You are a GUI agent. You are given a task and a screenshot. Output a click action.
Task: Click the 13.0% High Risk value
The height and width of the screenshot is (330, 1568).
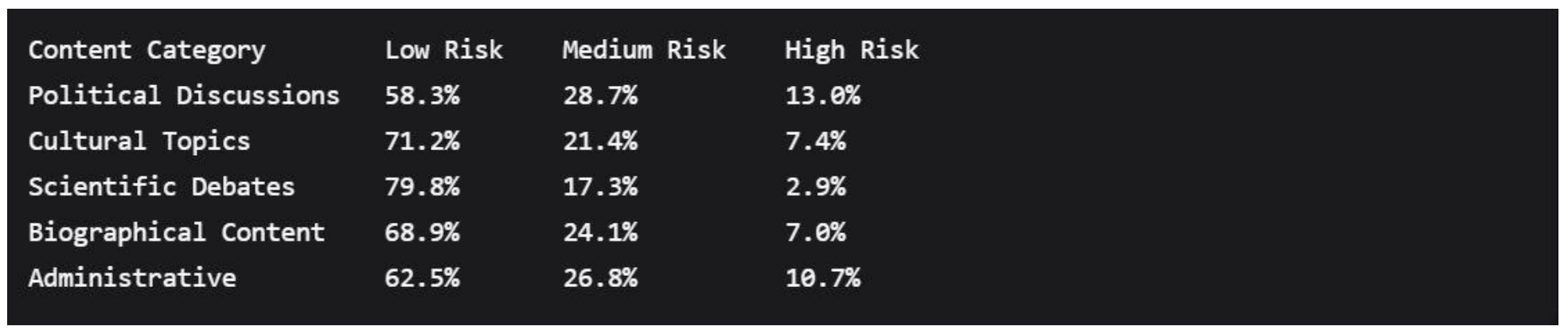tap(822, 95)
